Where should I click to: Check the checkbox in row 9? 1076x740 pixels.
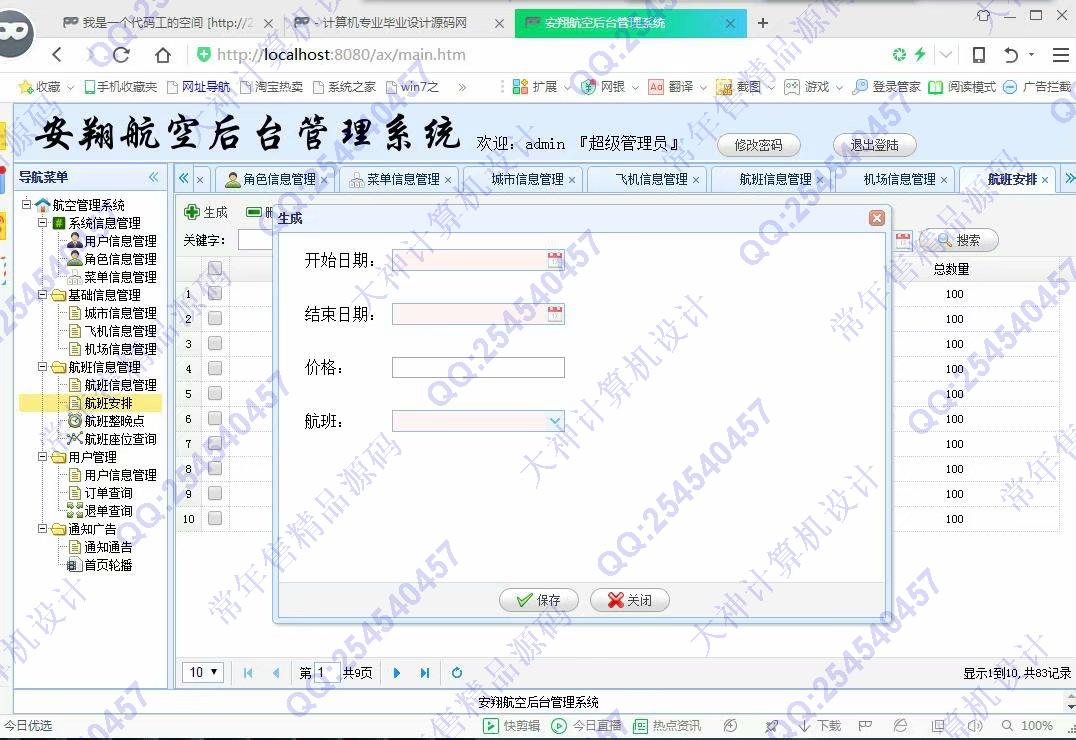(x=215, y=493)
